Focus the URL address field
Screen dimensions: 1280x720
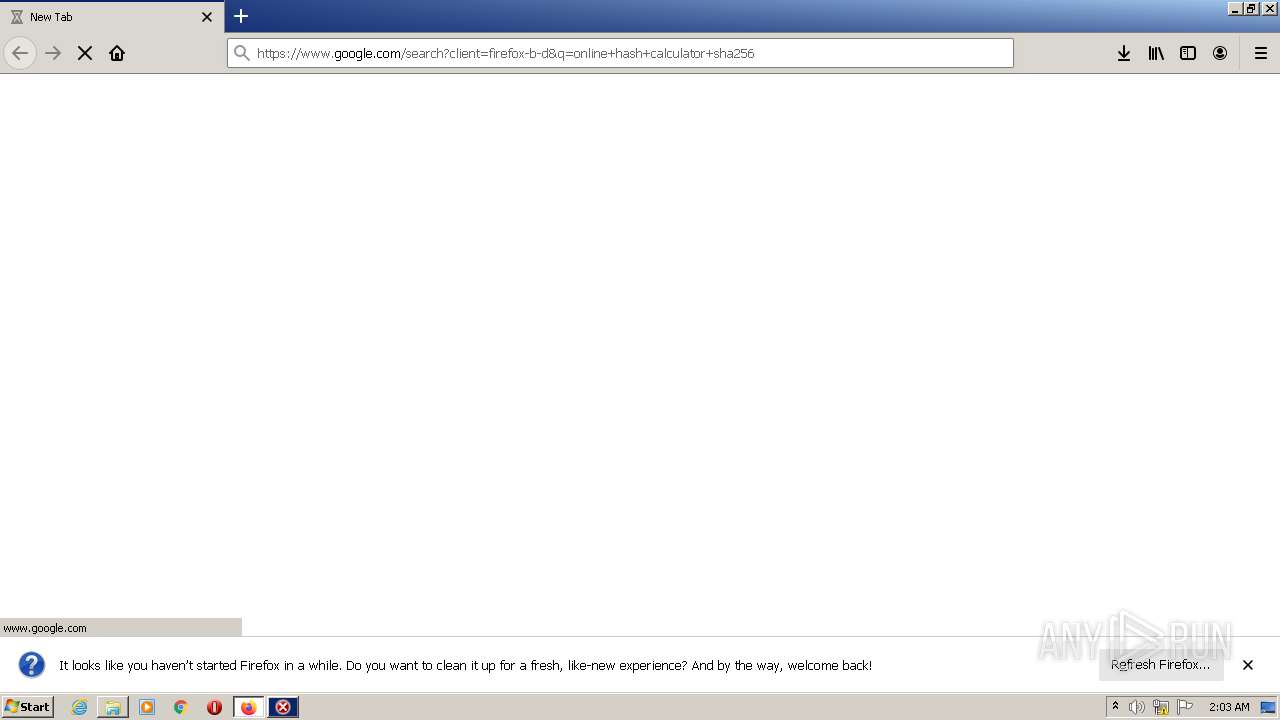point(620,53)
